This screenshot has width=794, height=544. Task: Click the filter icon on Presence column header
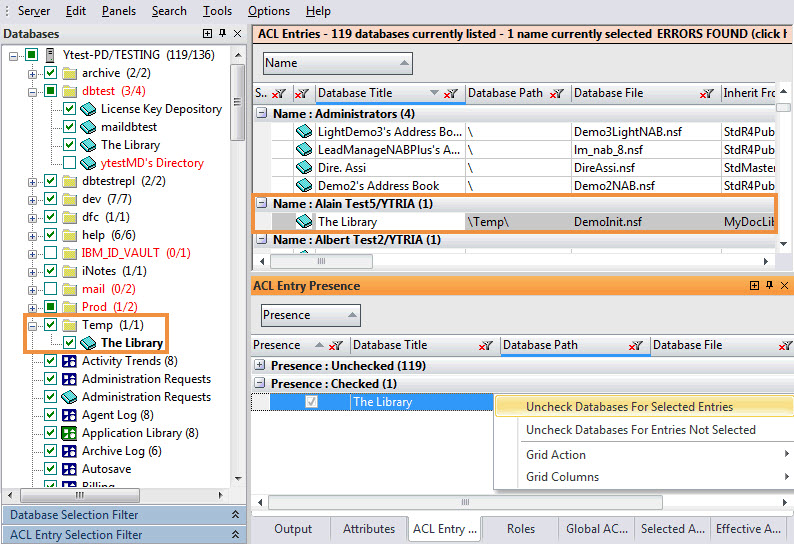336,345
